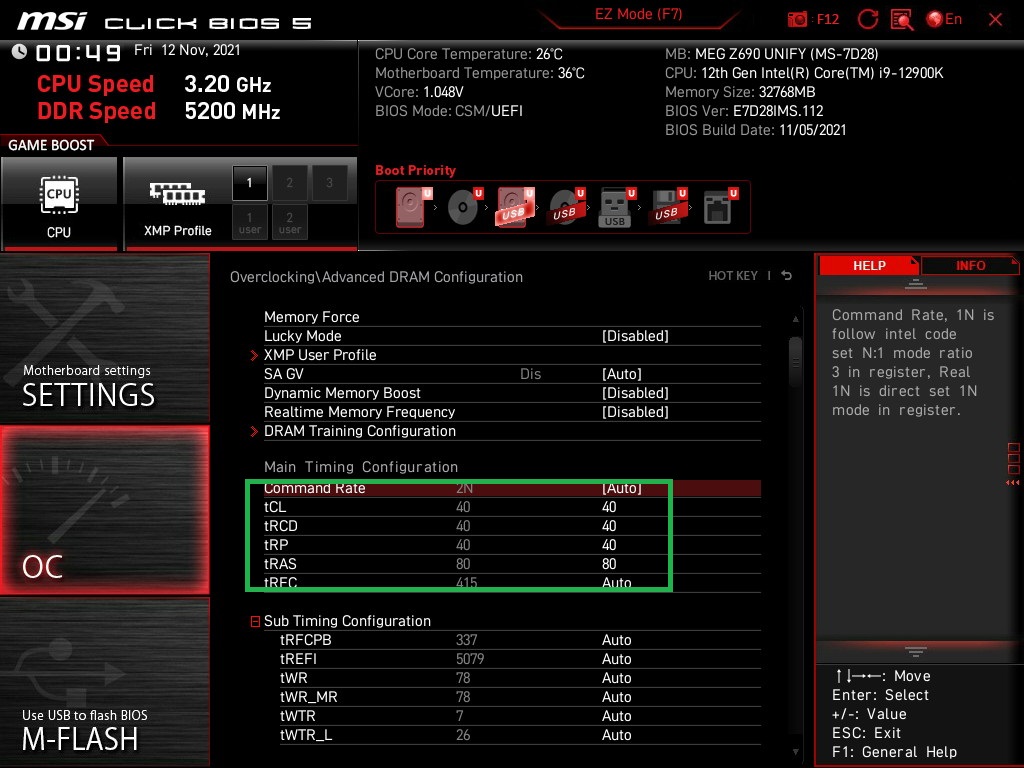This screenshot has height=768, width=1024.
Task: Select USB key boot device icon
Action: [x=616, y=207]
